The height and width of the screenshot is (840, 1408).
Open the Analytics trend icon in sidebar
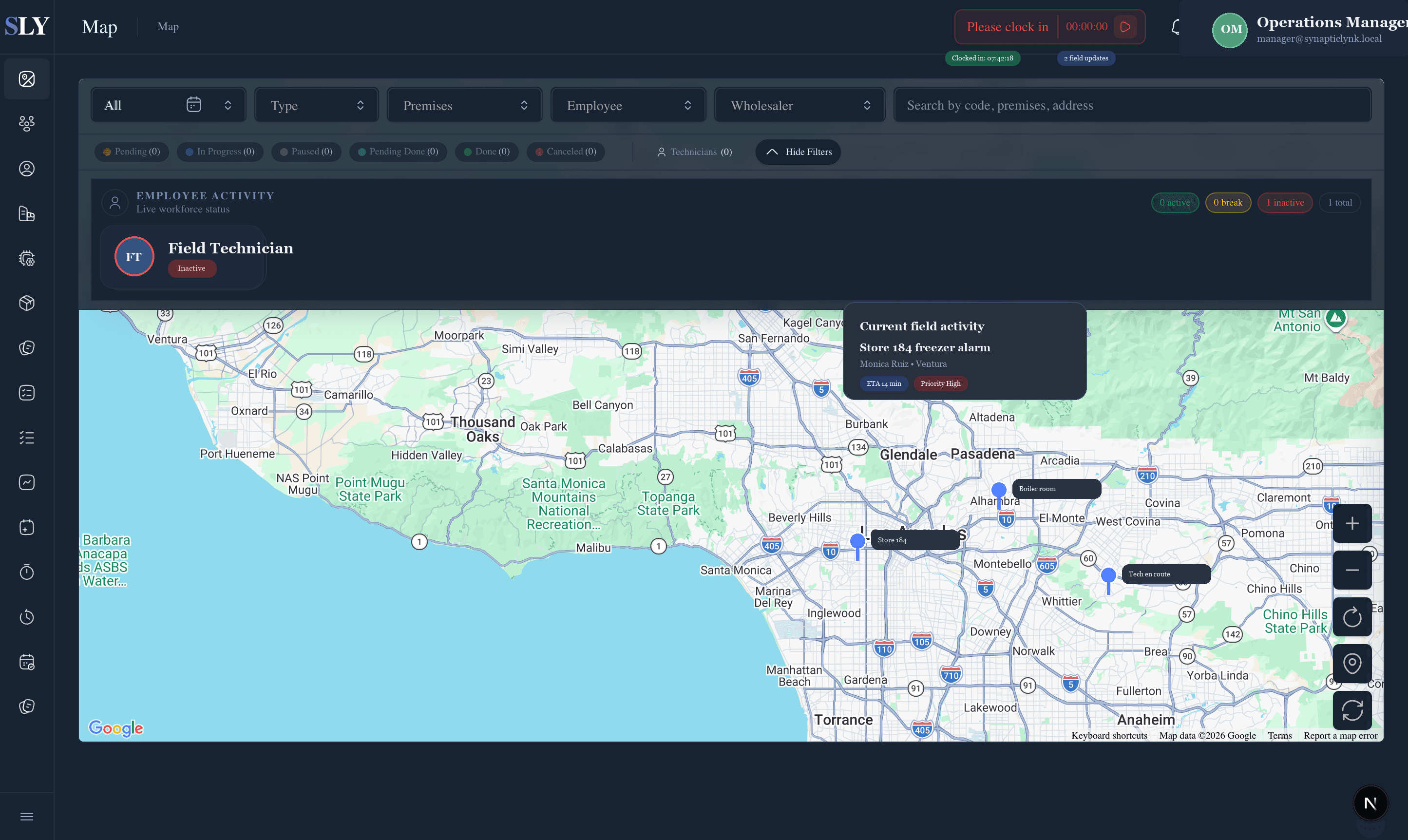coord(27,482)
